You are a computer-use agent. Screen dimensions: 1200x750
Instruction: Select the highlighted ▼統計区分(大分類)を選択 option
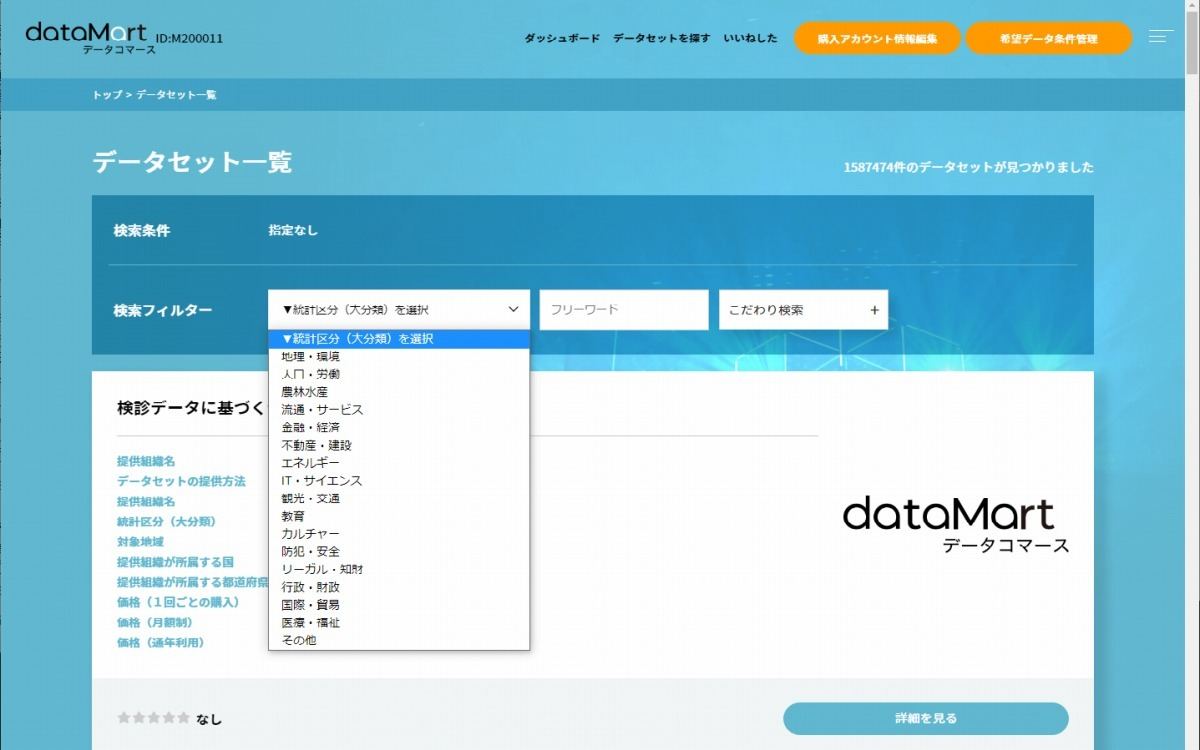[x=399, y=339]
